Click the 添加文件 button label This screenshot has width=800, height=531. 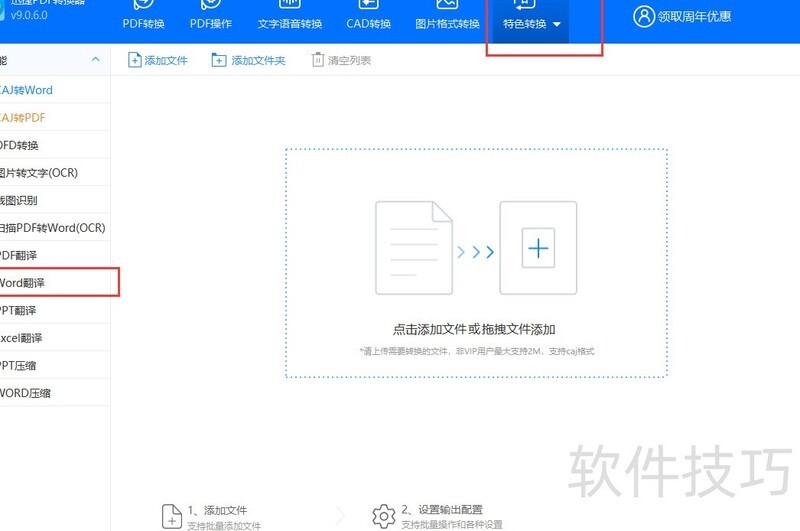tap(166, 61)
